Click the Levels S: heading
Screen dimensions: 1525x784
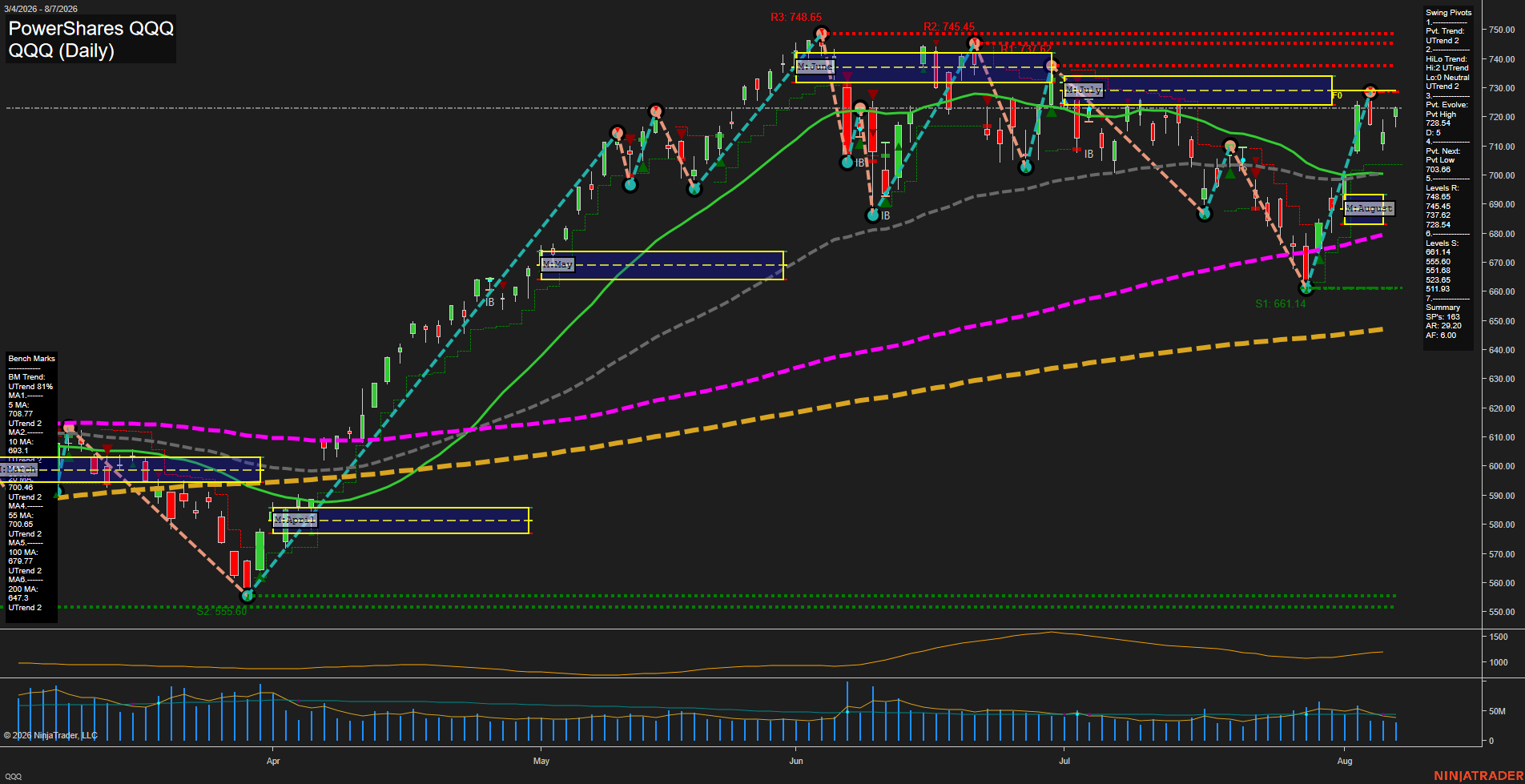[1442, 243]
